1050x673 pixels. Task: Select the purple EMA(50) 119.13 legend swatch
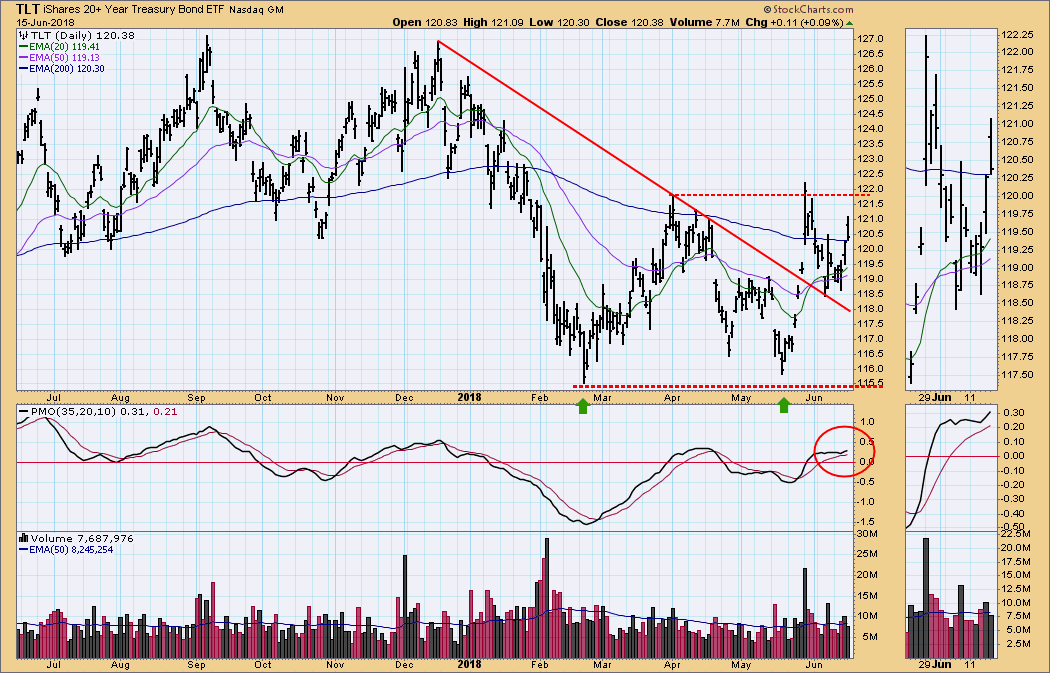pyautogui.click(x=23, y=58)
